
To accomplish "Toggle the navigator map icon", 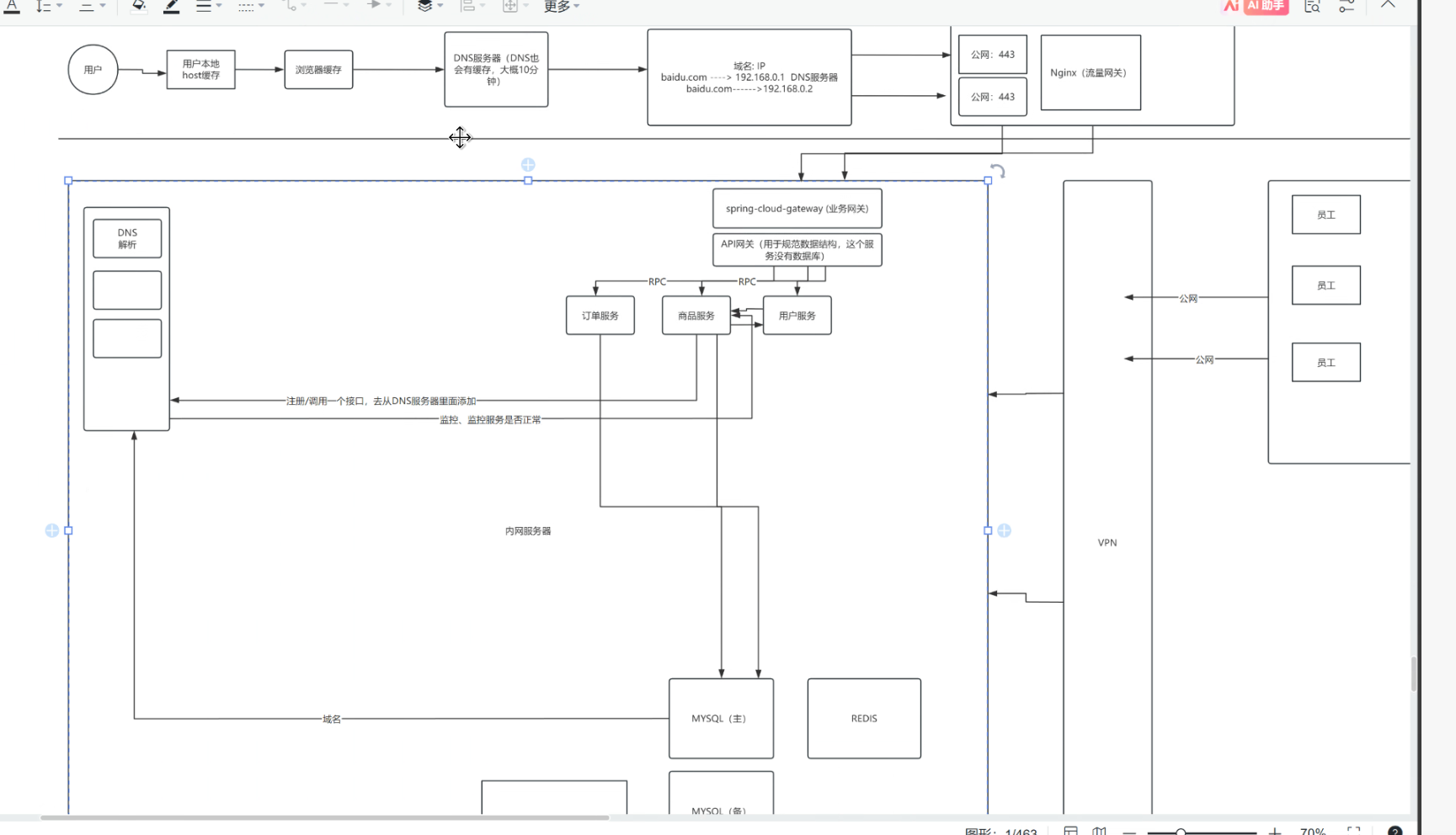I will coord(1100,831).
